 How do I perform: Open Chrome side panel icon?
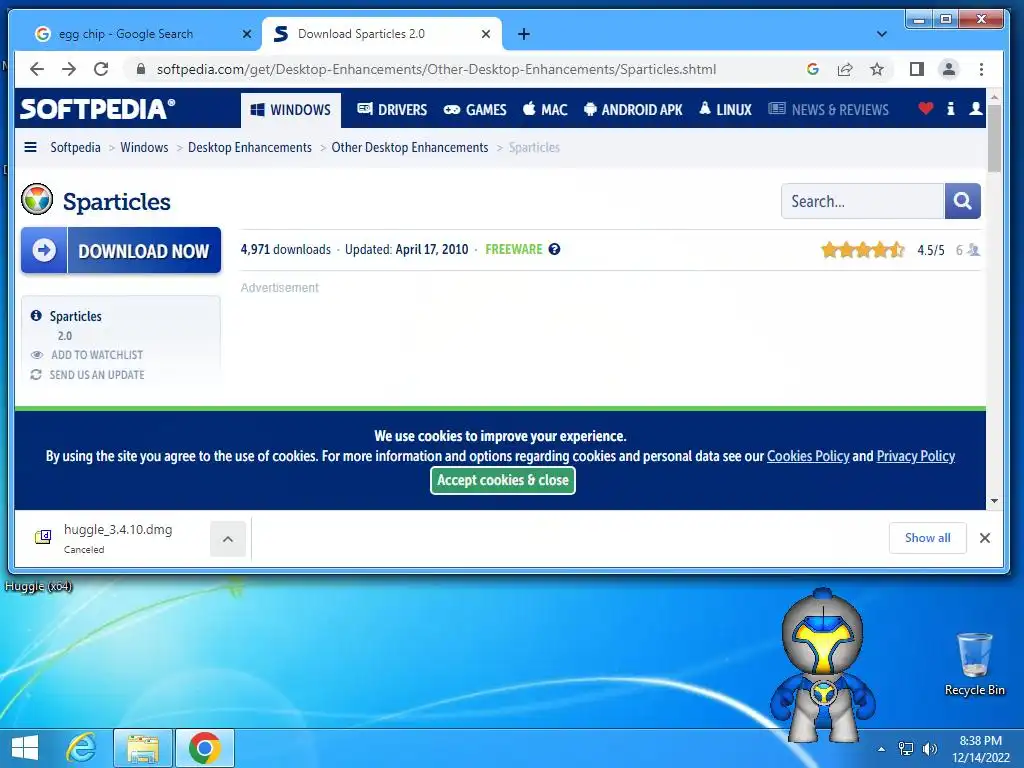pos(917,69)
